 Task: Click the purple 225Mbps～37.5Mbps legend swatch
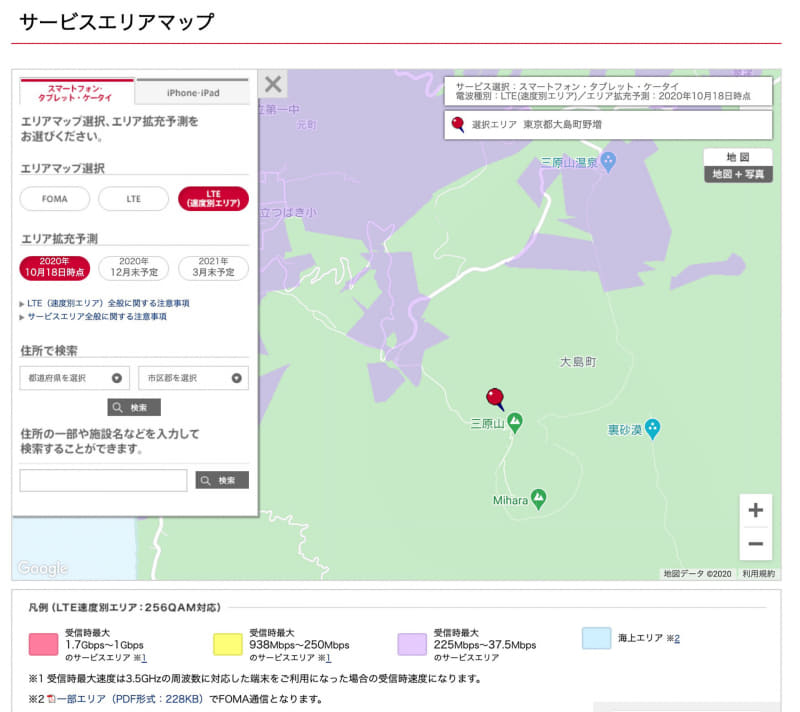412,644
